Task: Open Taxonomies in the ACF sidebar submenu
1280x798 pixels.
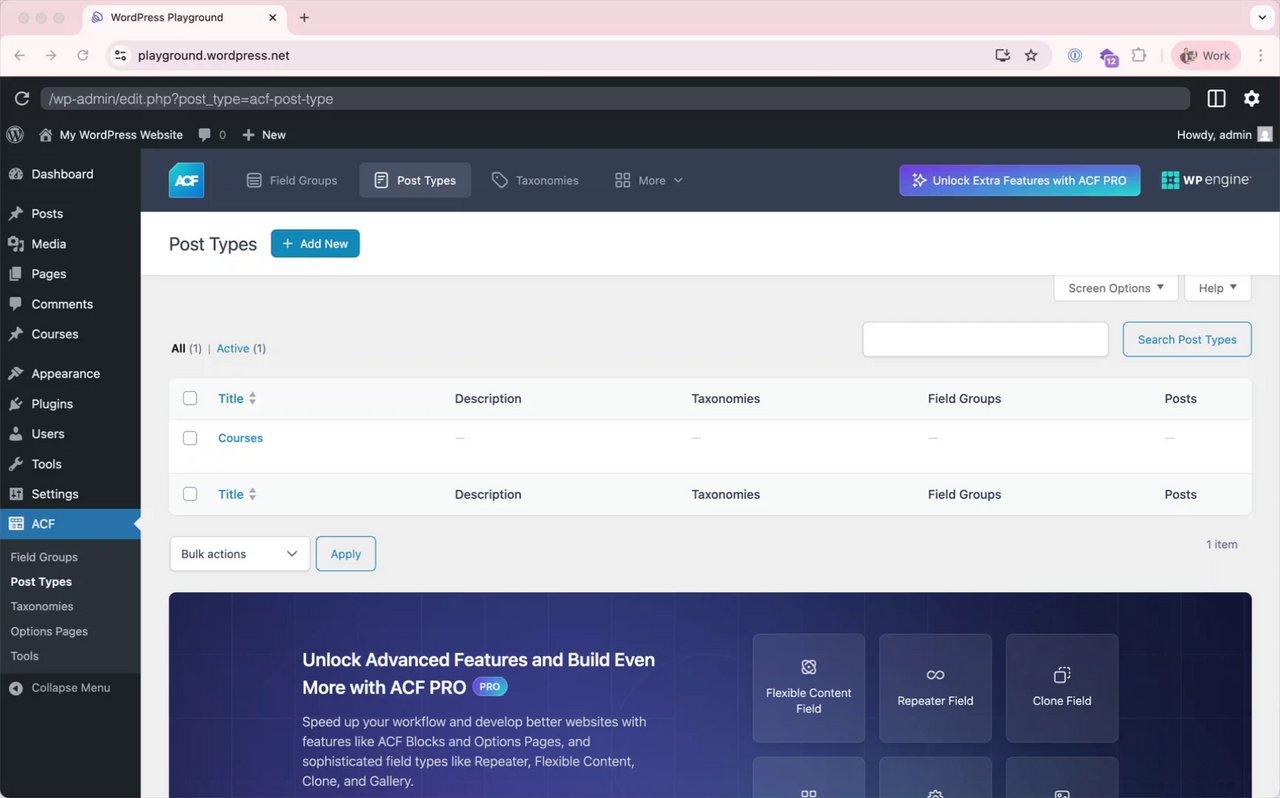Action: 42,606
